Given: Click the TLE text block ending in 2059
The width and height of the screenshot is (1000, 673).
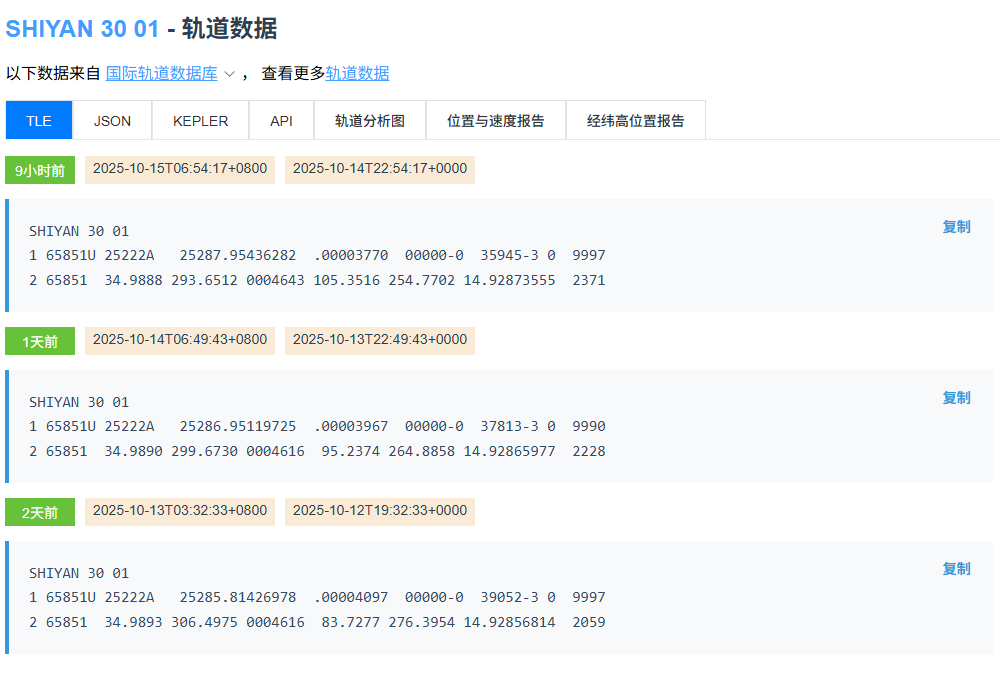Looking at the screenshot, I should [x=317, y=598].
